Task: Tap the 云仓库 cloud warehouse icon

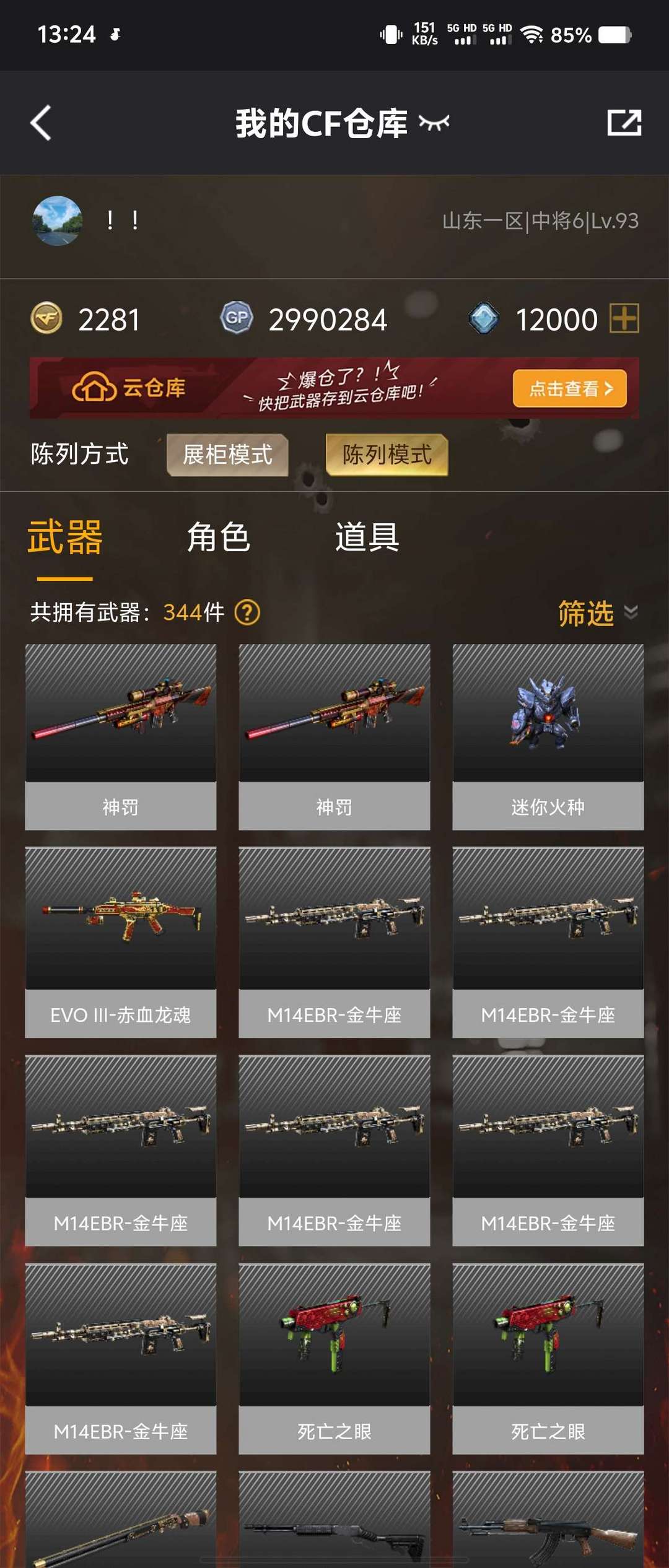Action: tap(94, 388)
